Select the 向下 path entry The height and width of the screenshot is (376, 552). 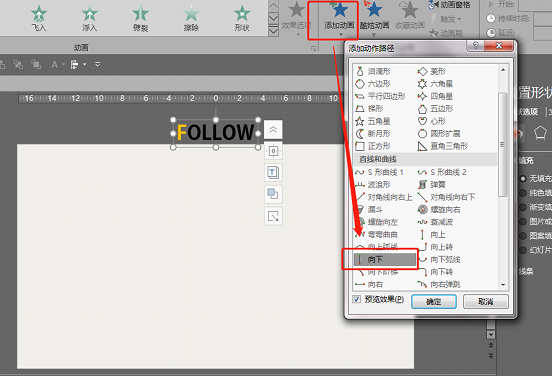coord(385,260)
